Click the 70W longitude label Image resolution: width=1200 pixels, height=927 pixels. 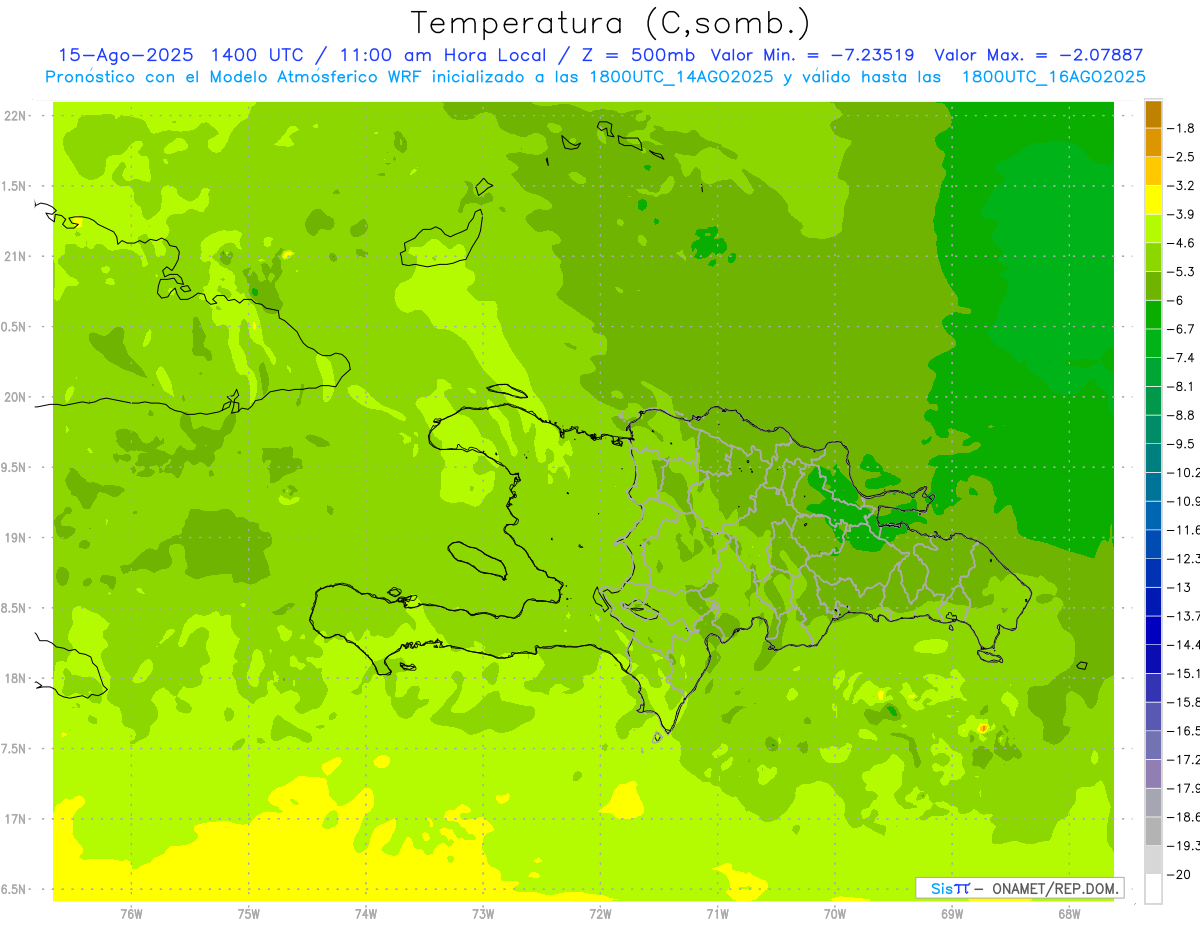pos(835,913)
